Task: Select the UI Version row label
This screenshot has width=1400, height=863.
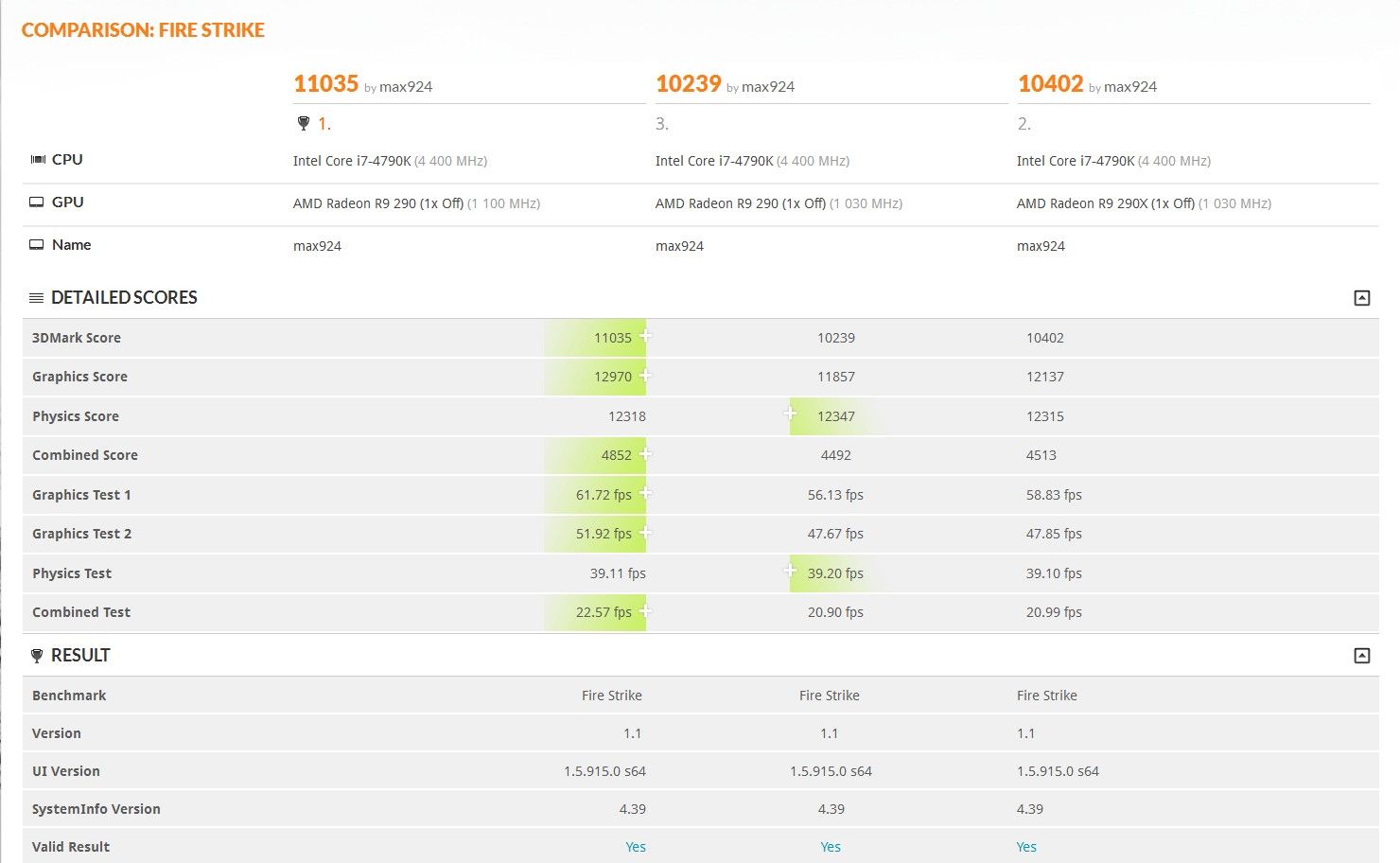Action: [66, 771]
